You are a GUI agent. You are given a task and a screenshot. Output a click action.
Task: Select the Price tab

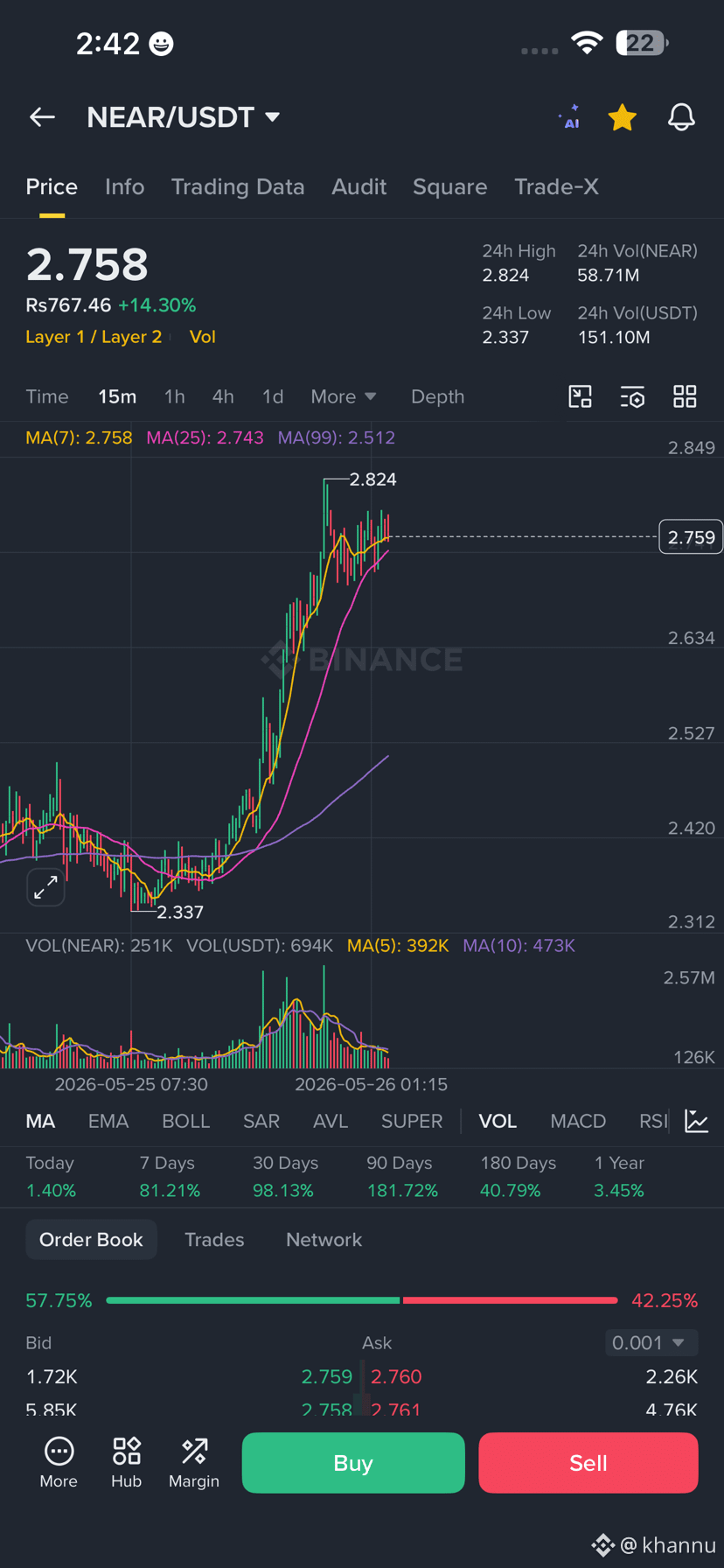[x=52, y=186]
